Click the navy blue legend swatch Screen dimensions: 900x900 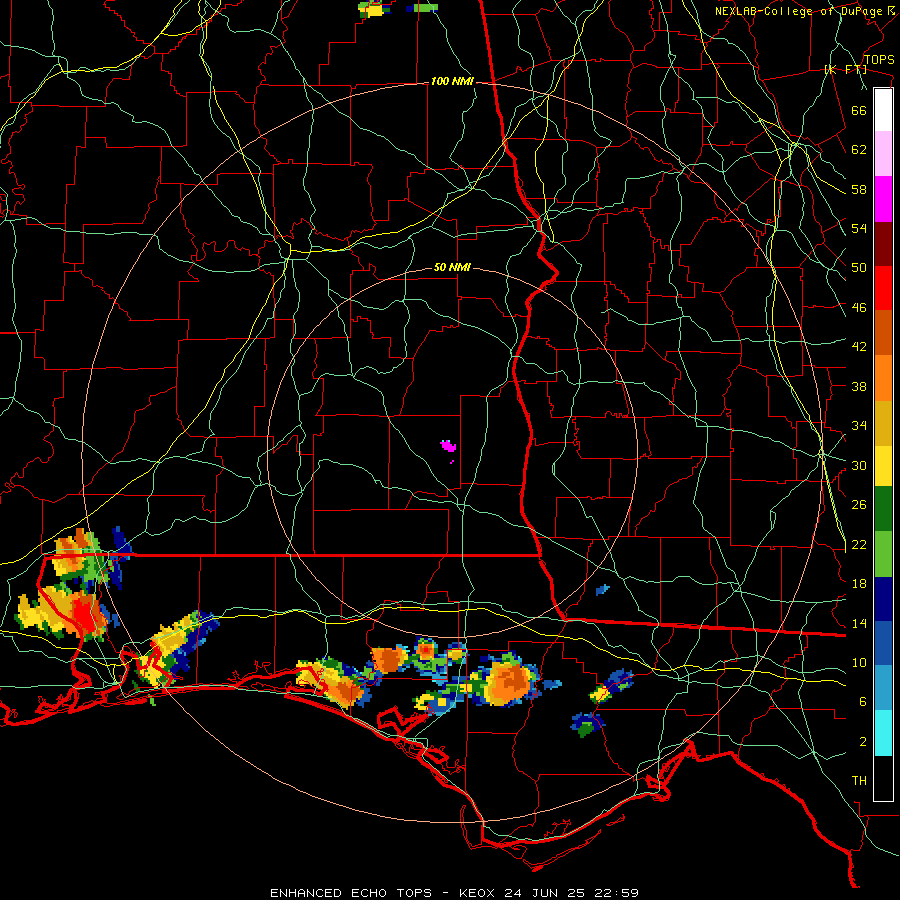[x=883, y=599]
